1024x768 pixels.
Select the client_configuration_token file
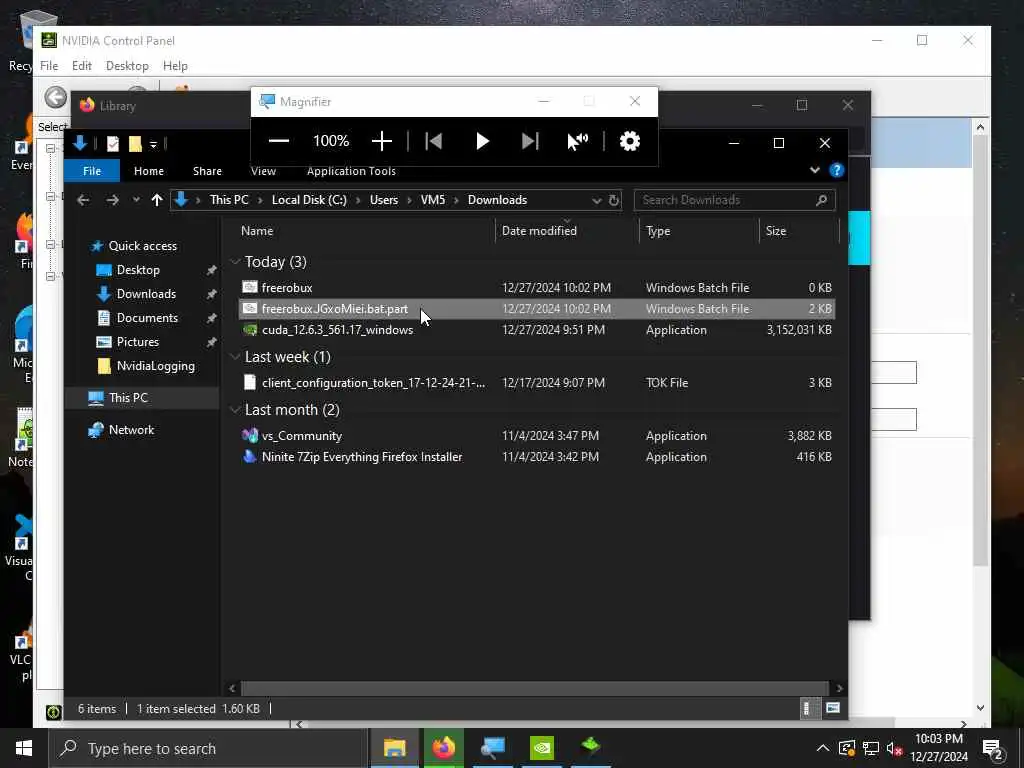pyautogui.click(x=537, y=383)
